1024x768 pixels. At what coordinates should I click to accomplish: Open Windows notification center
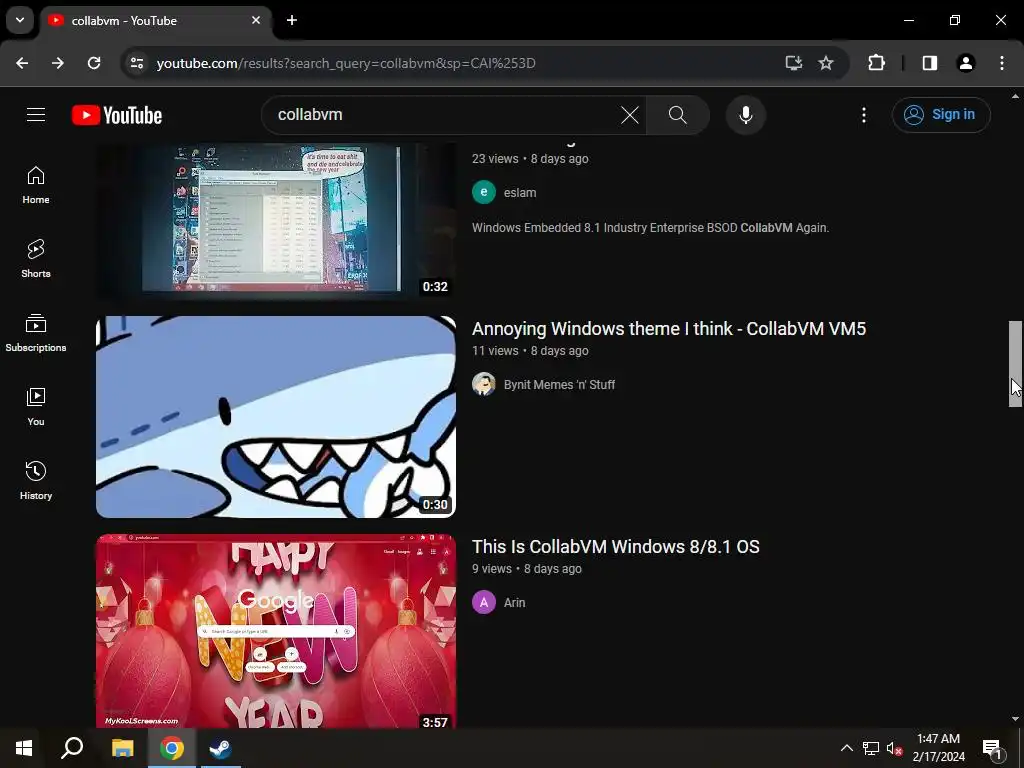991,748
